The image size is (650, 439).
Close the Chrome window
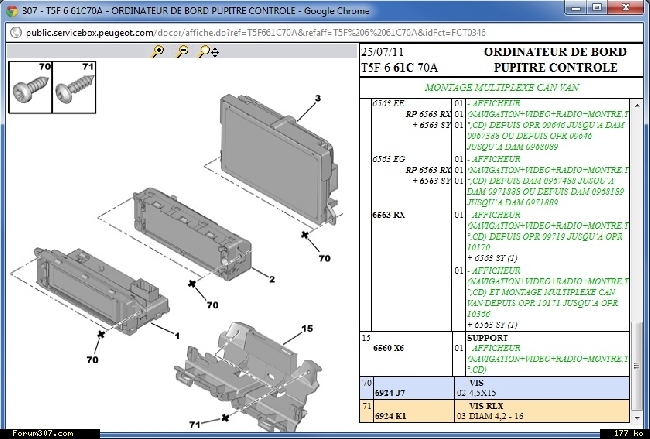click(x=626, y=7)
